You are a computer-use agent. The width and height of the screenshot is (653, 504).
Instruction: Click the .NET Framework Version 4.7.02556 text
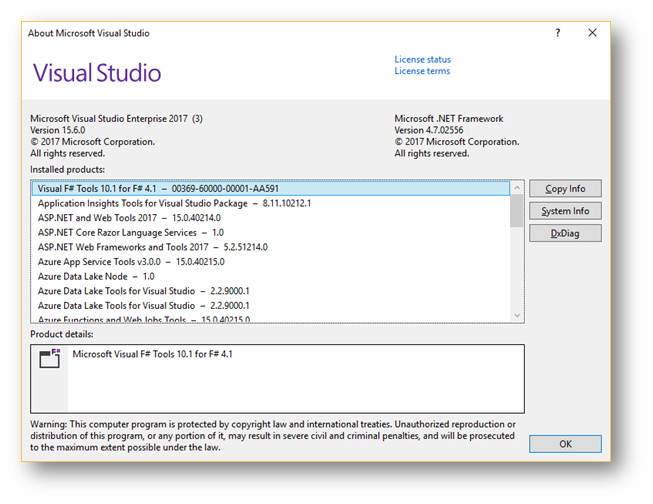[429, 130]
